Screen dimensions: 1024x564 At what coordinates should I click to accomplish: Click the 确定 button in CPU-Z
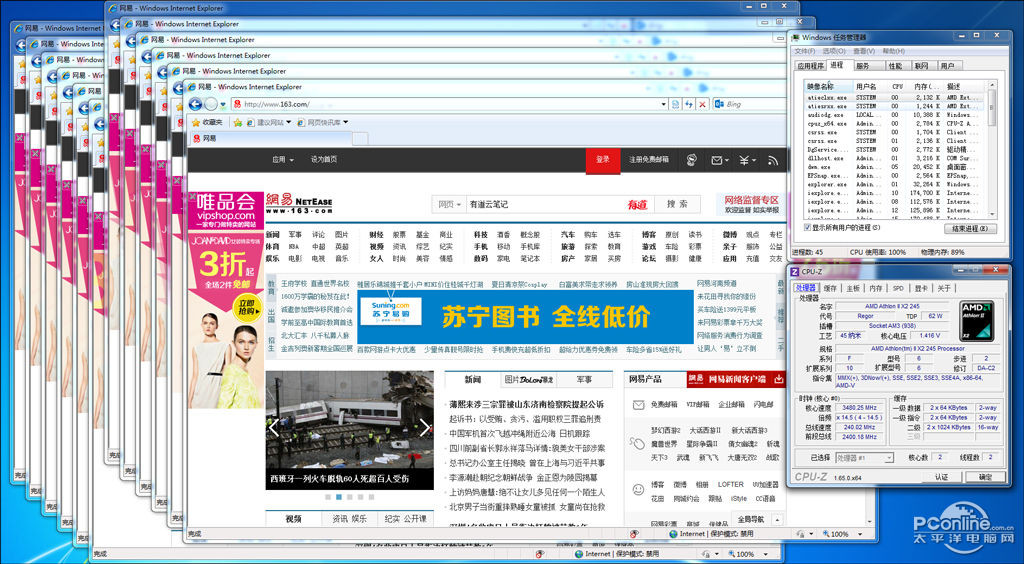tap(985, 477)
